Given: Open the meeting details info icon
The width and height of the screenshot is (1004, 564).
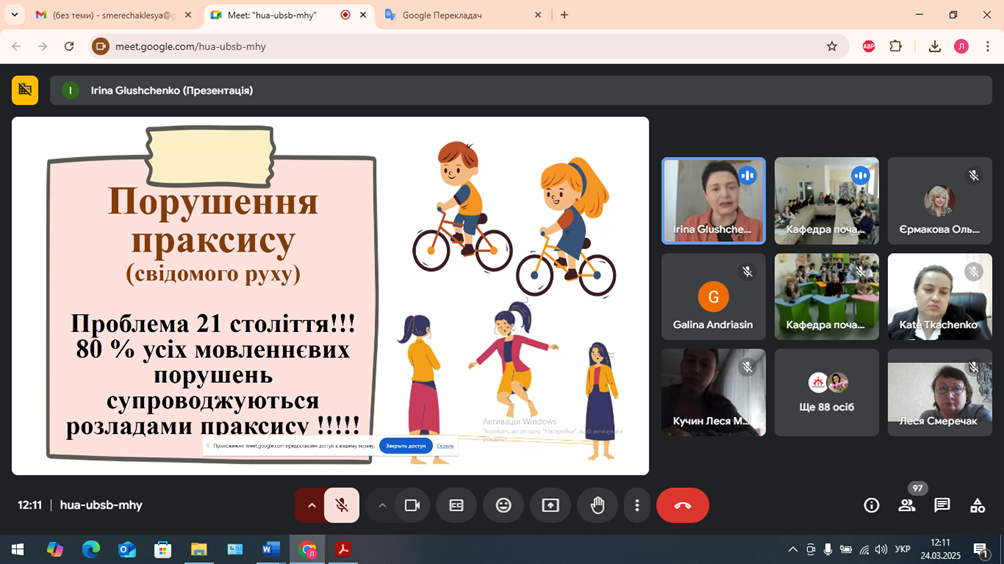Looking at the screenshot, I should [871, 506].
